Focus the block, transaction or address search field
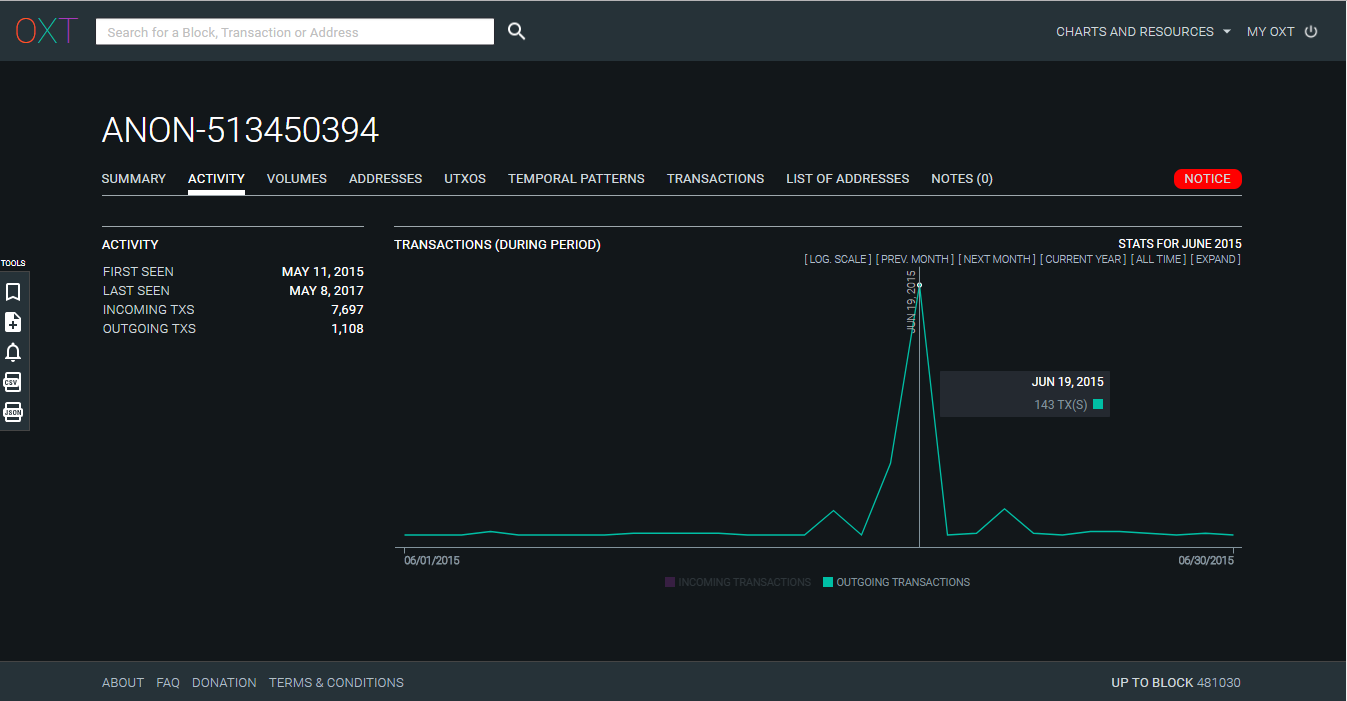1347x701 pixels. tap(295, 32)
